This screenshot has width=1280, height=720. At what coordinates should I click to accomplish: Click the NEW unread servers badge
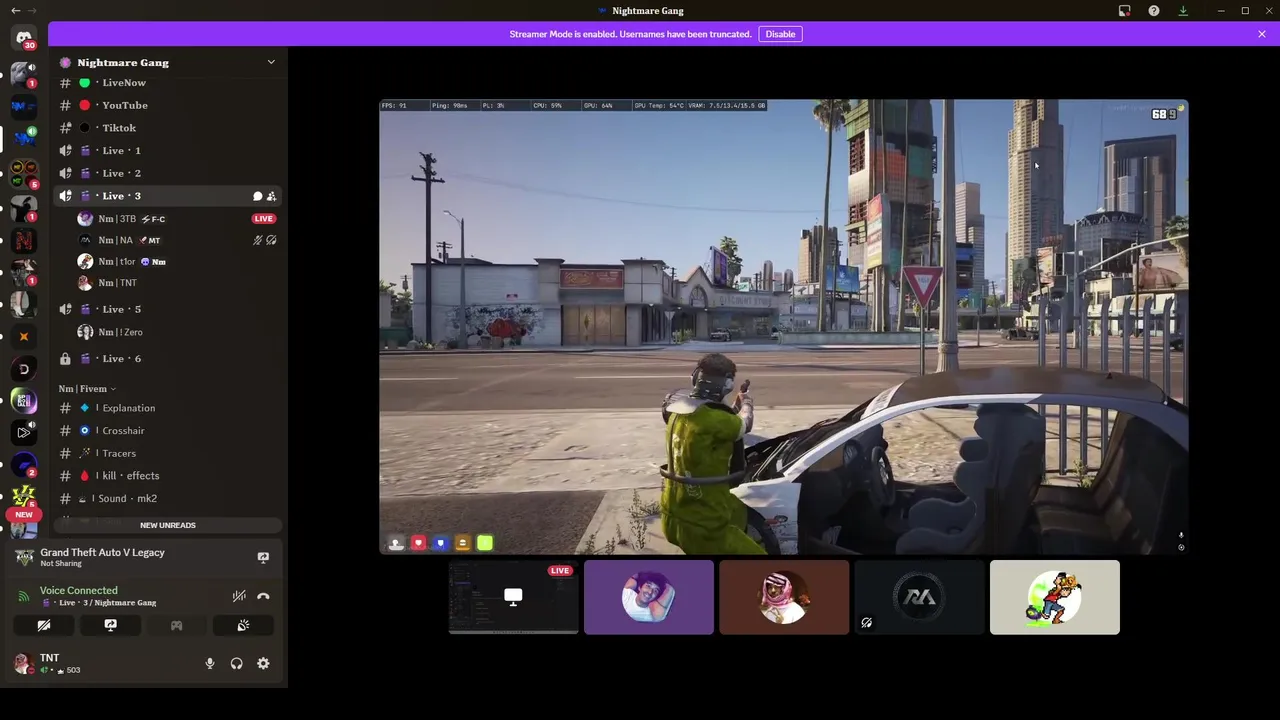coord(24,514)
